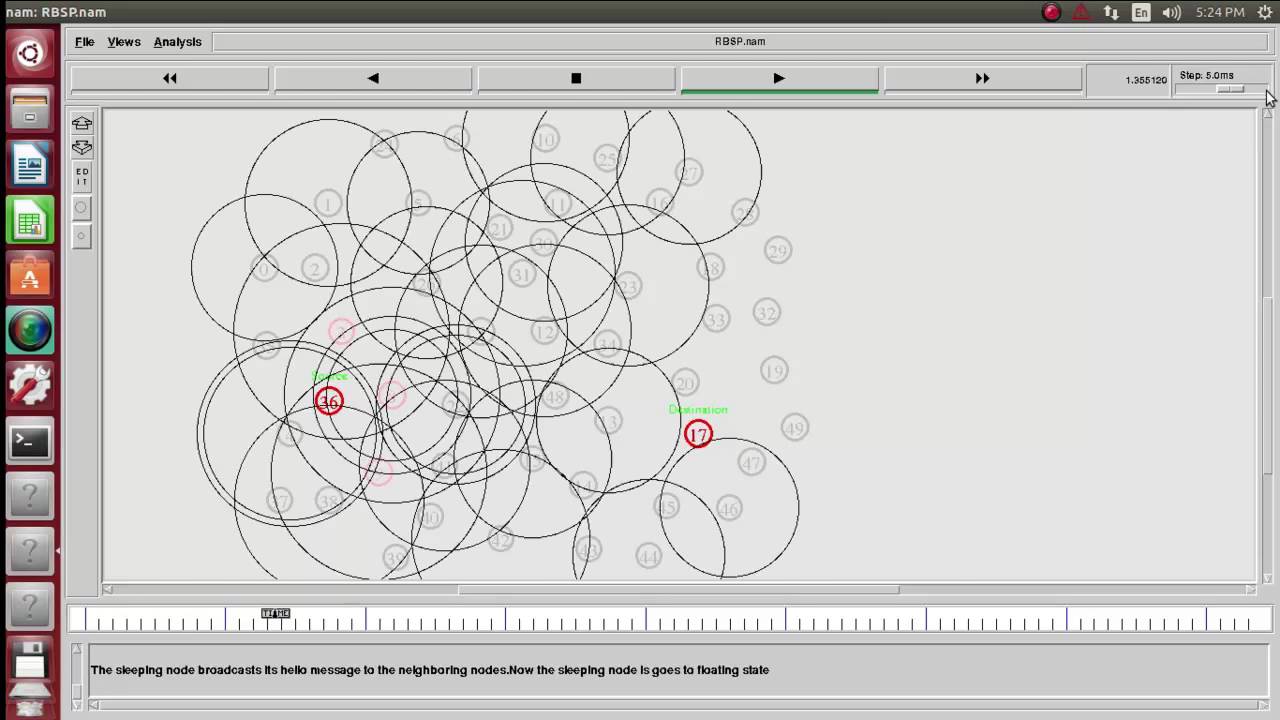Screen dimensions: 1280x720
Task: Click node 19 in the topology
Action: click(x=774, y=371)
